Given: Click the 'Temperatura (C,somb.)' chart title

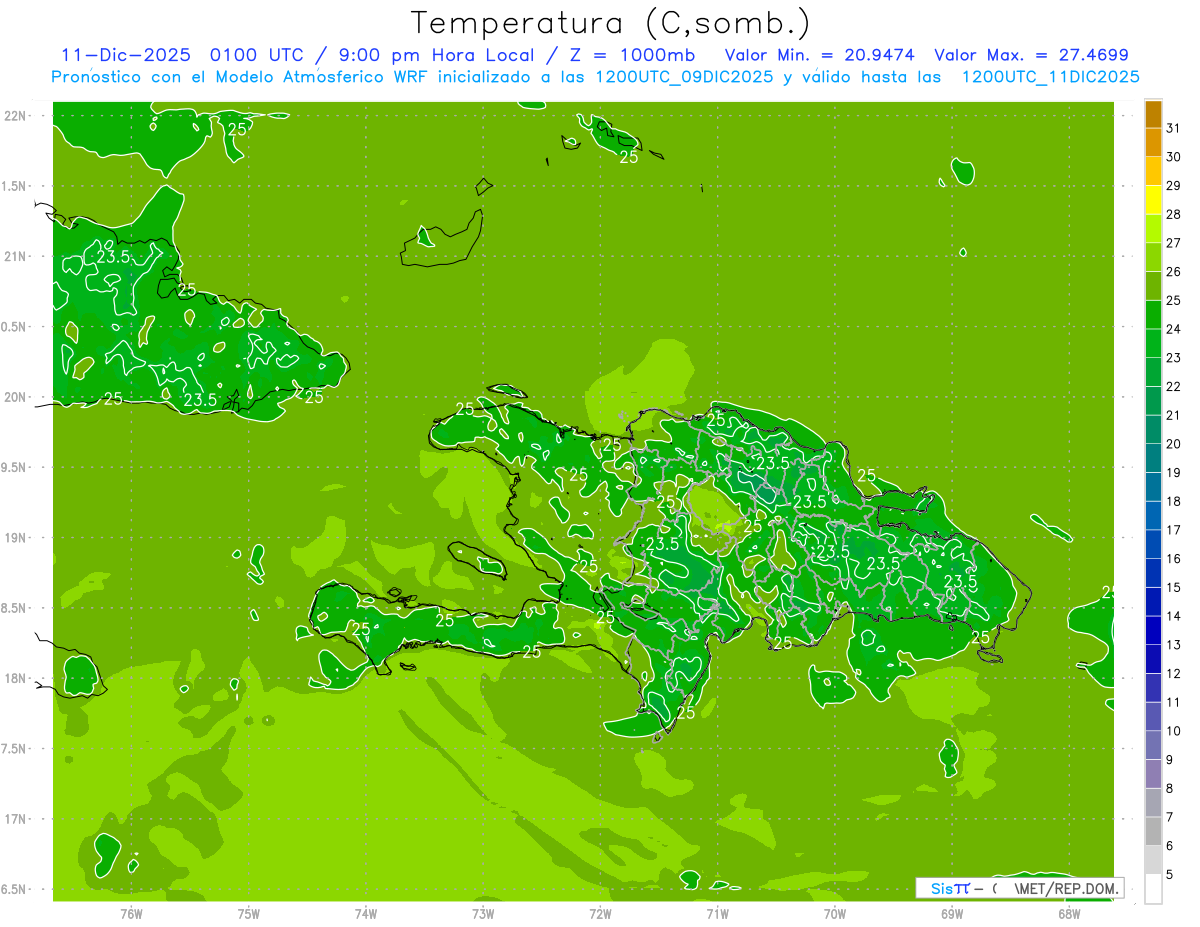Looking at the screenshot, I should pos(610,23).
